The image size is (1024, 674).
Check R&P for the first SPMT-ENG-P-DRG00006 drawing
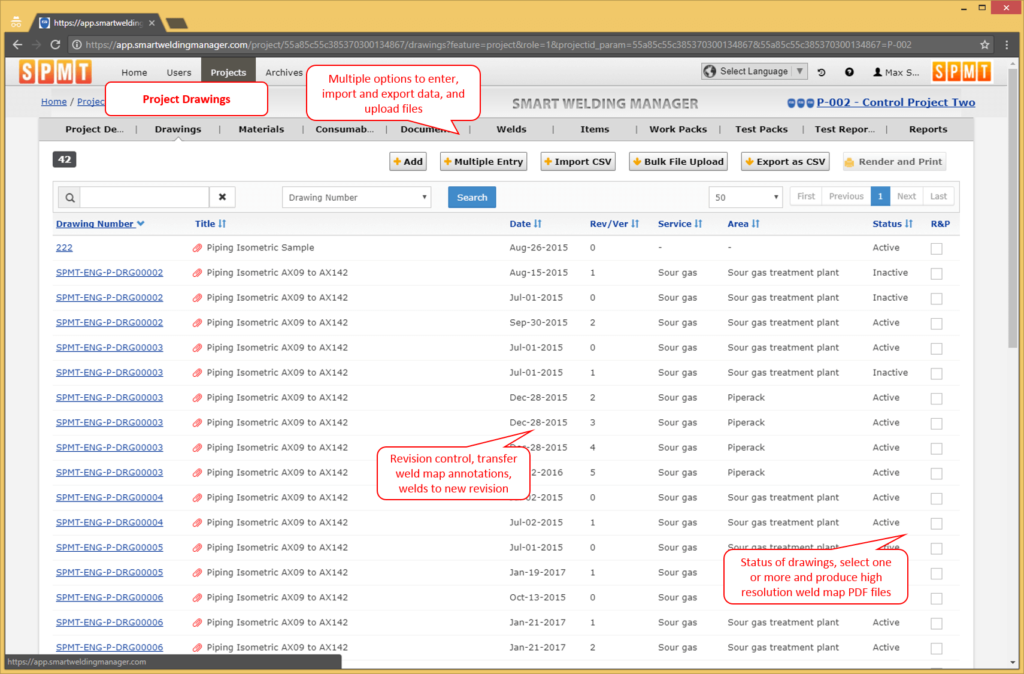(936, 597)
